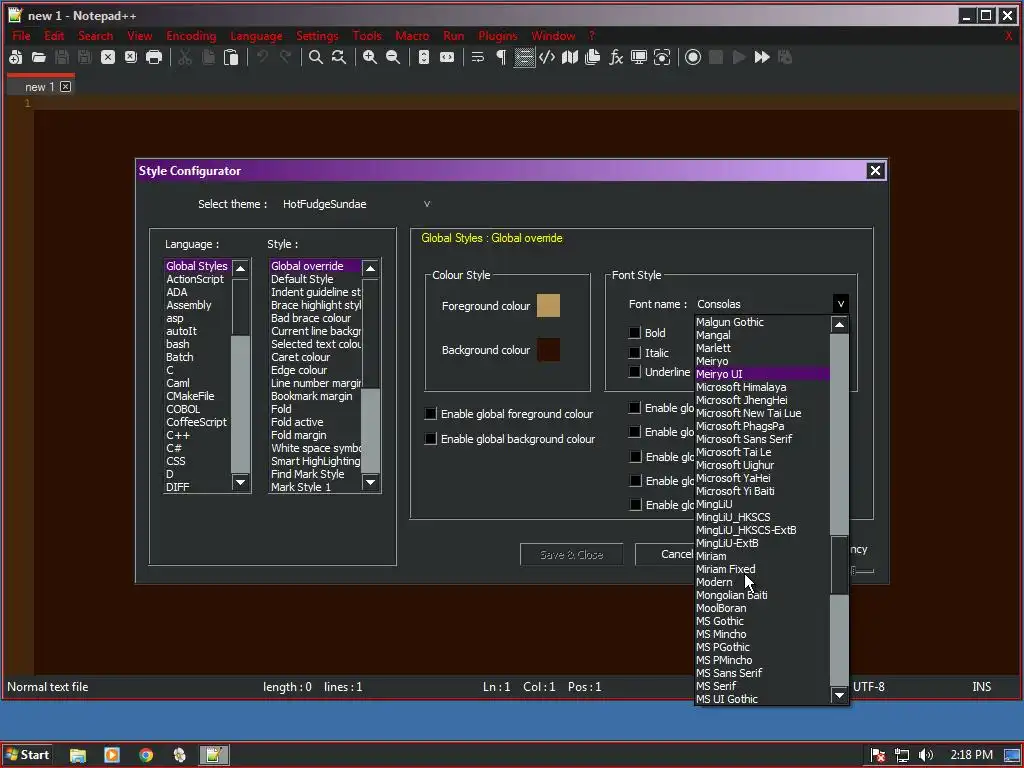Click the Notepad++ taskbar icon
The height and width of the screenshot is (768, 1024).
pyautogui.click(x=214, y=755)
